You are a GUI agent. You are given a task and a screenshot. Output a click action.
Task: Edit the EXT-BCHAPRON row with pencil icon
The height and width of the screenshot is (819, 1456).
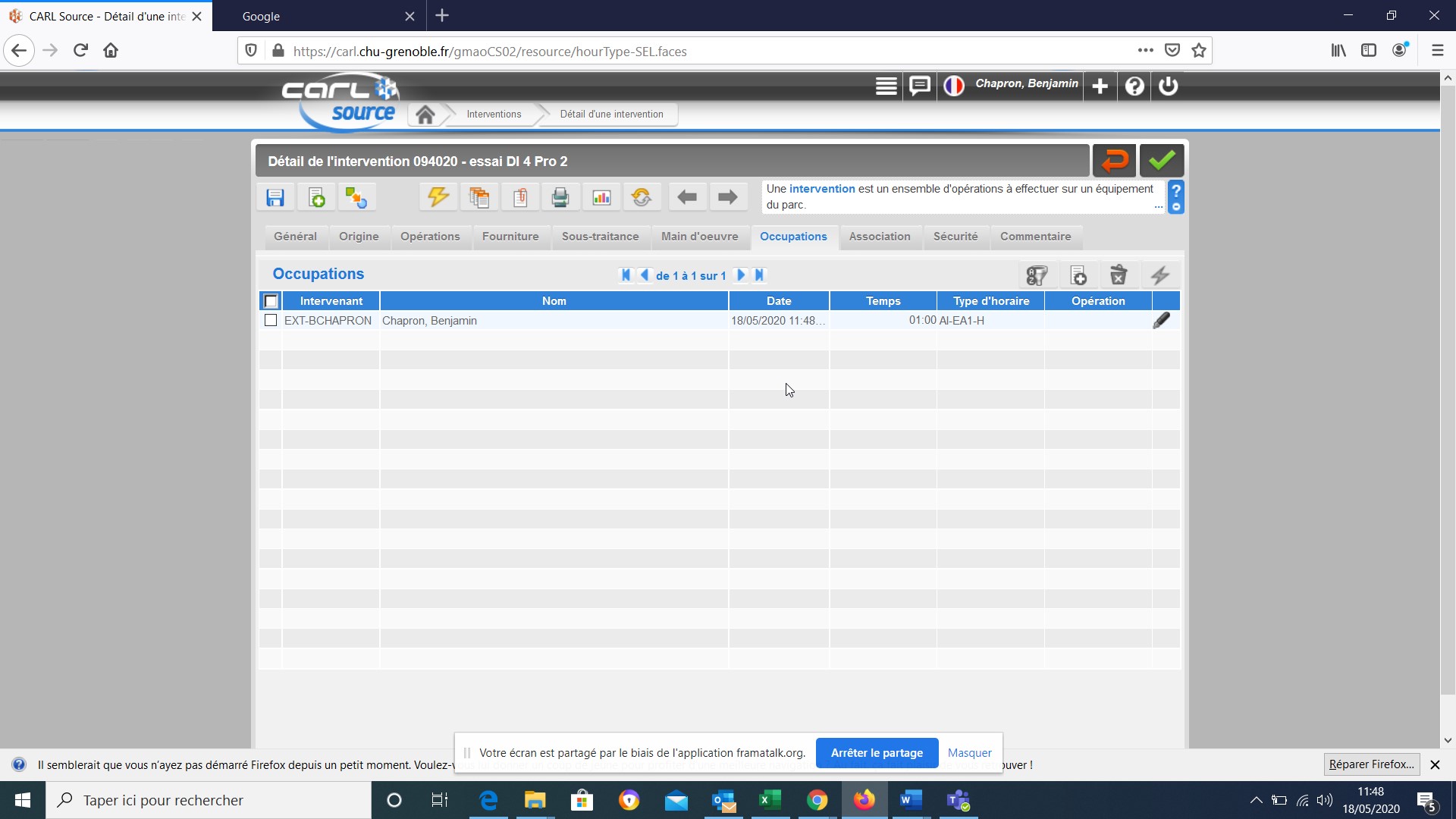tap(1161, 321)
